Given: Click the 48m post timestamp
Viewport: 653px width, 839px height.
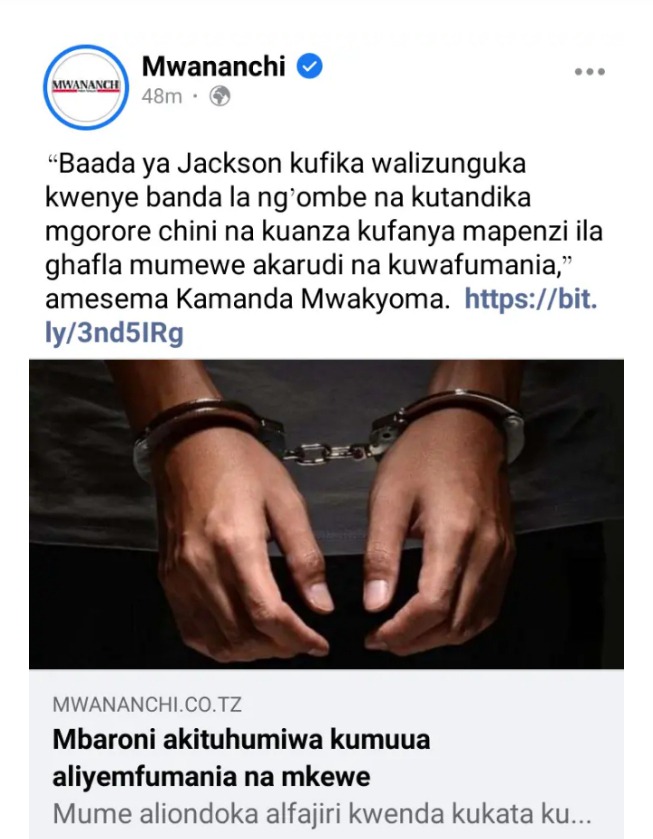Looking at the screenshot, I should click(162, 97).
